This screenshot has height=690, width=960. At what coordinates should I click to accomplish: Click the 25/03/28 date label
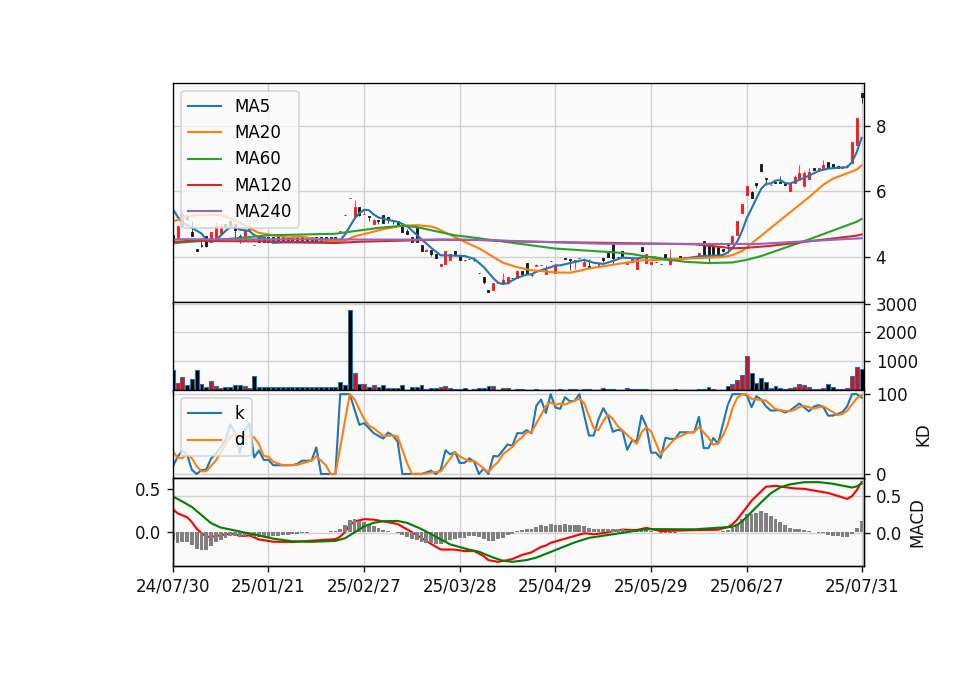click(x=459, y=586)
